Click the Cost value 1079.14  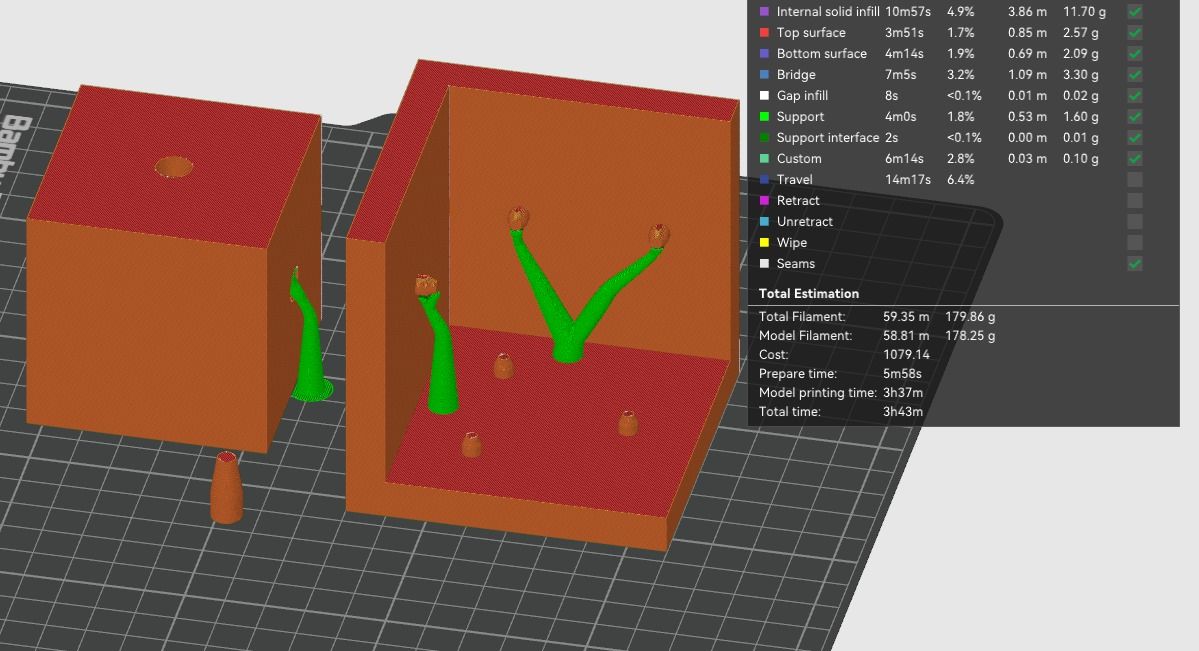[x=906, y=355]
